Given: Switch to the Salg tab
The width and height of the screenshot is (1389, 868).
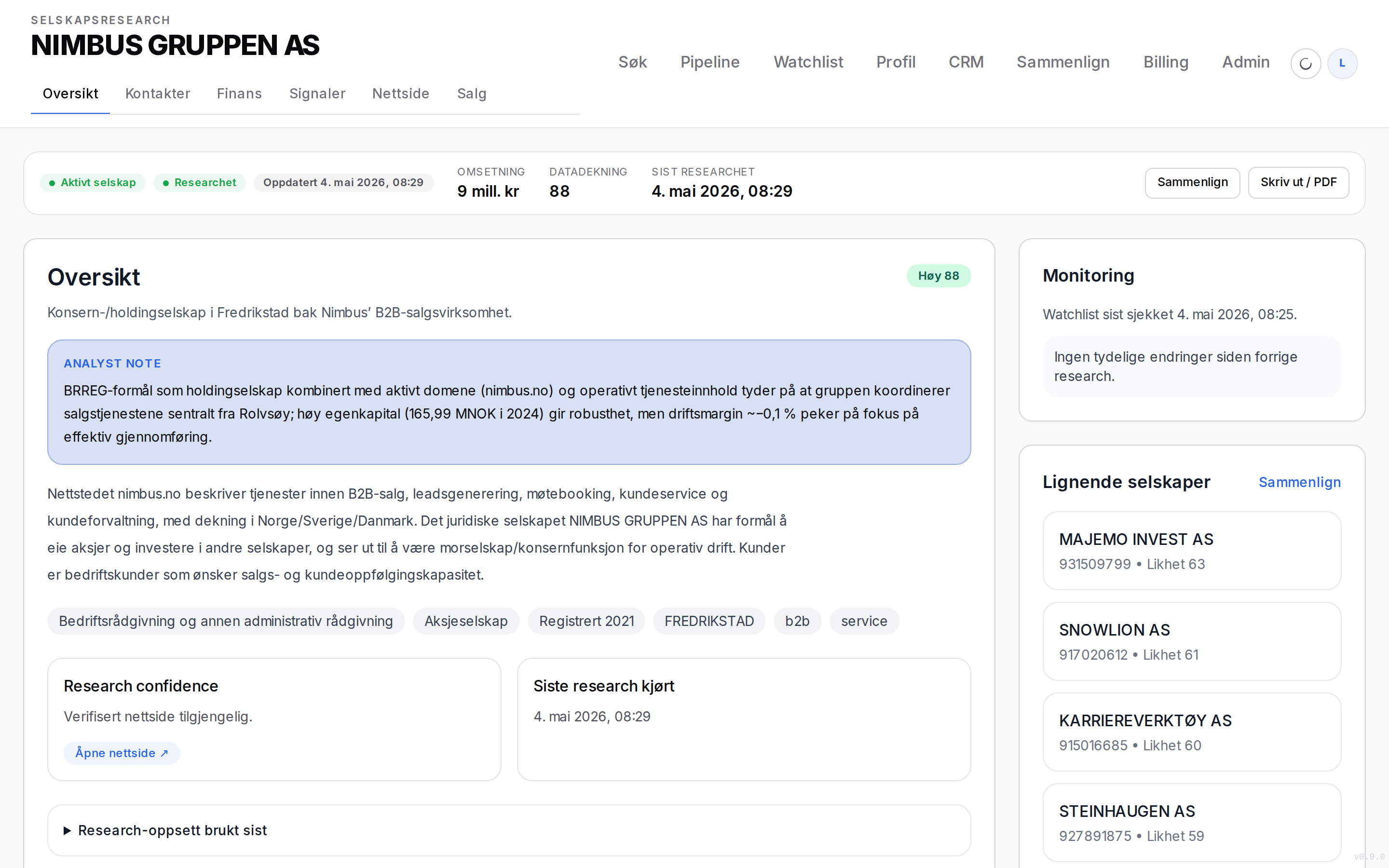Looking at the screenshot, I should pos(472,94).
